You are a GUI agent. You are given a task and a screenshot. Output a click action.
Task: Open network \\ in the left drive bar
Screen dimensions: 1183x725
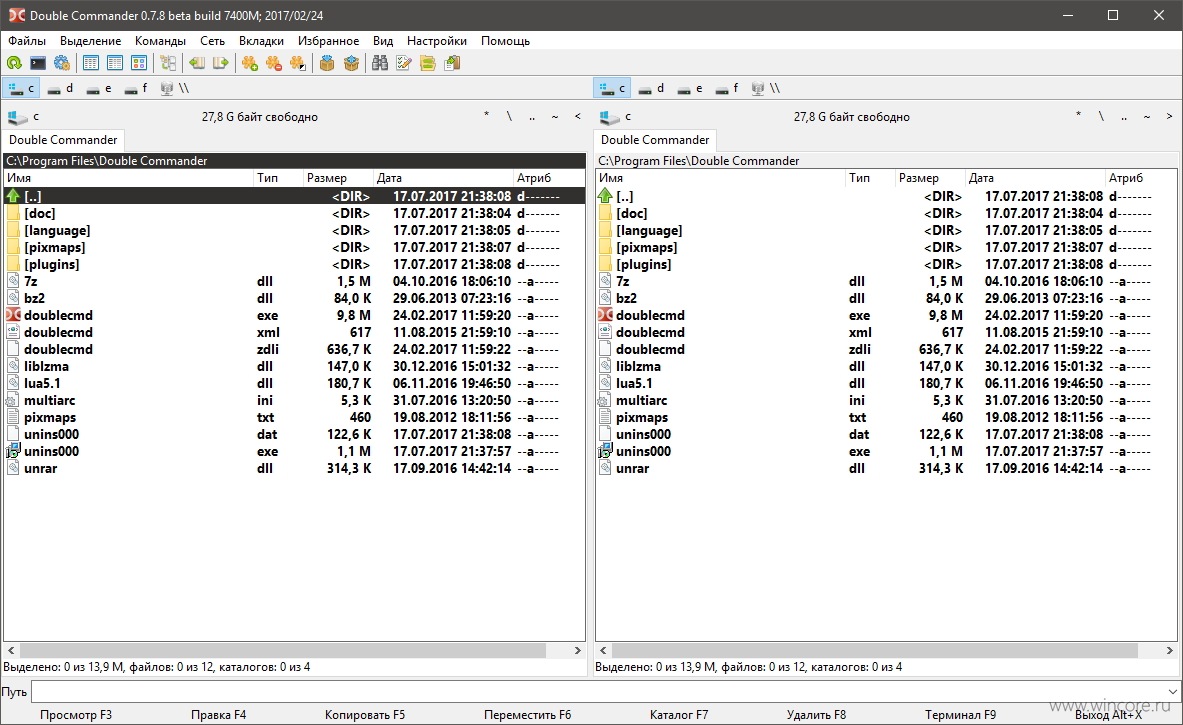pos(175,88)
